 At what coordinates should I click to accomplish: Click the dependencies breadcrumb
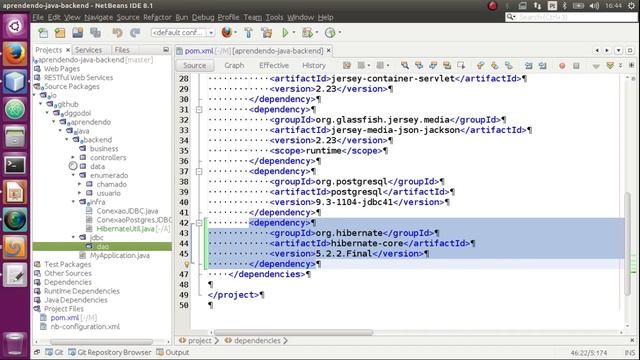click(257, 340)
